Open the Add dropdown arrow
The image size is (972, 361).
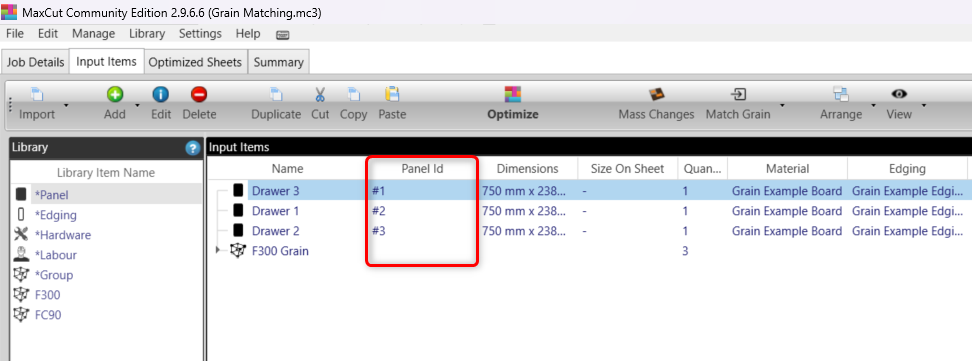pos(137,105)
